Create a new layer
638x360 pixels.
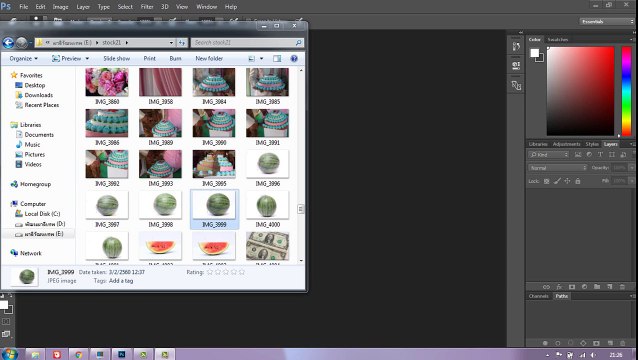coord(610,287)
